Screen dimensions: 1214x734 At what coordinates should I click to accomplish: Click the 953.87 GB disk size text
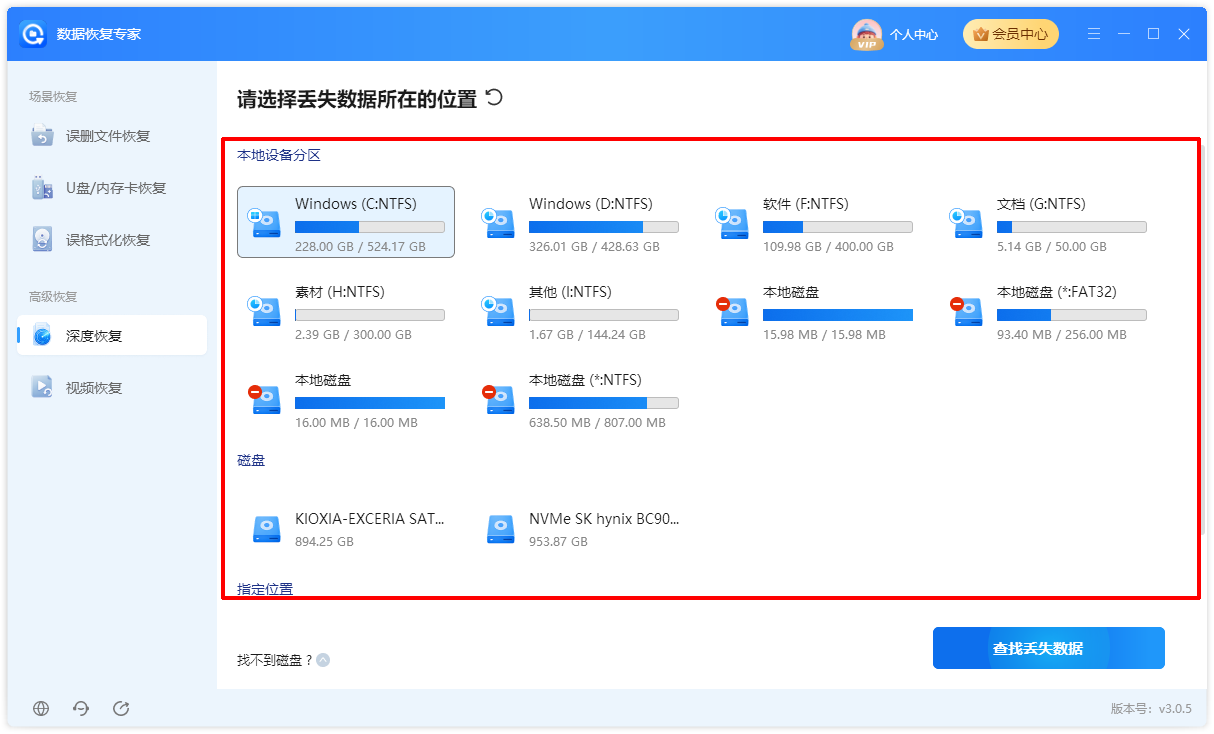pos(558,542)
